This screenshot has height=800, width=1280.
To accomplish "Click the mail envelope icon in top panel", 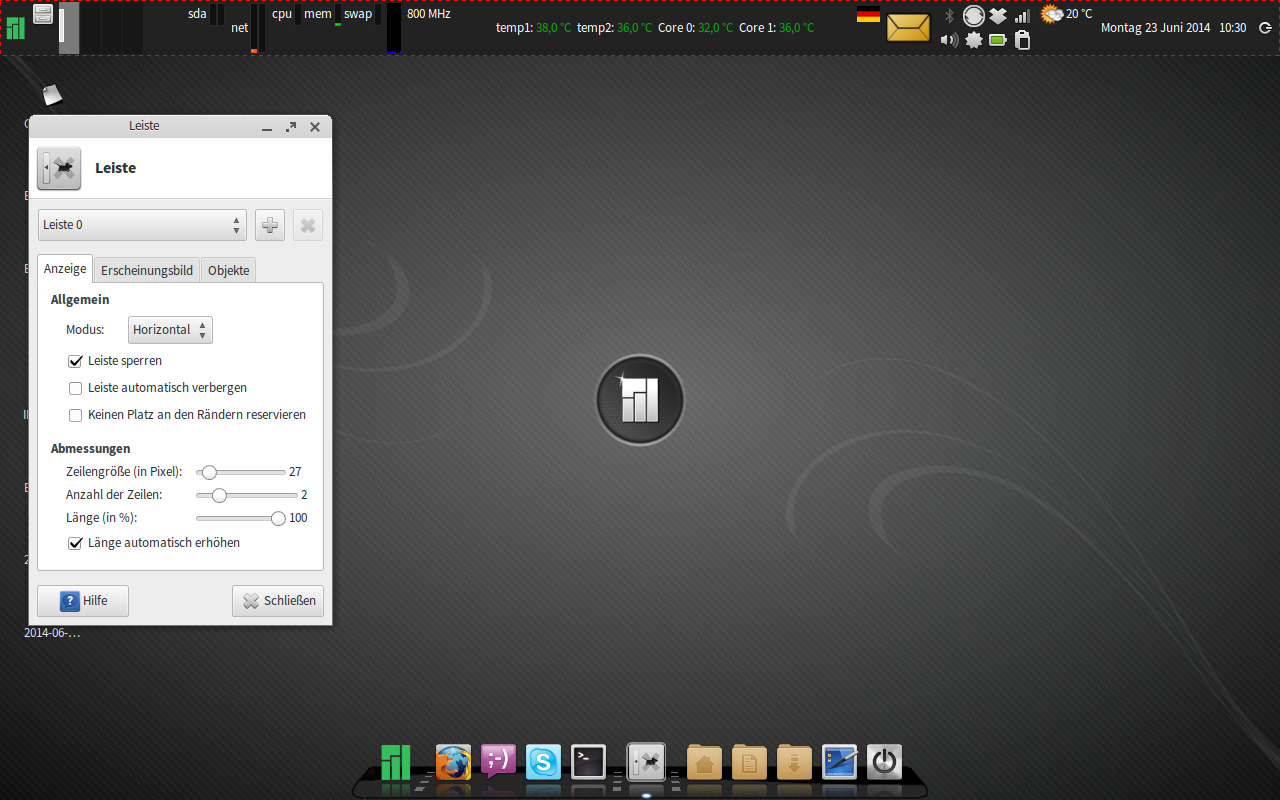I will coord(908,27).
